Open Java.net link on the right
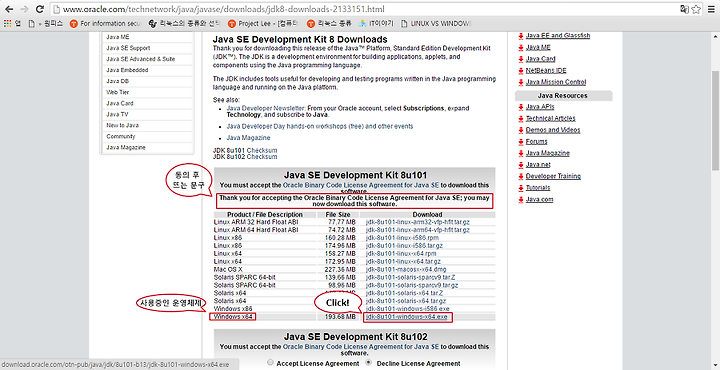The height and width of the screenshot is (370, 720). point(538,165)
